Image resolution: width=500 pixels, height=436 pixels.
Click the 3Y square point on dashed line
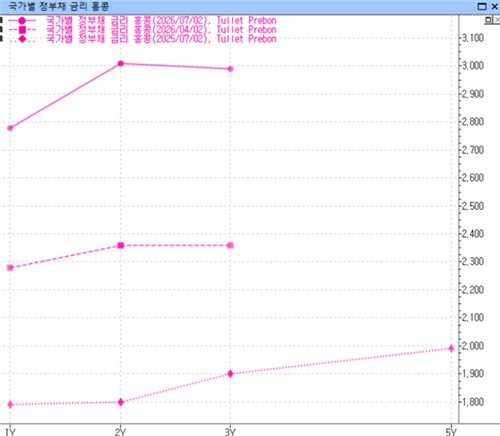point(230,245)
